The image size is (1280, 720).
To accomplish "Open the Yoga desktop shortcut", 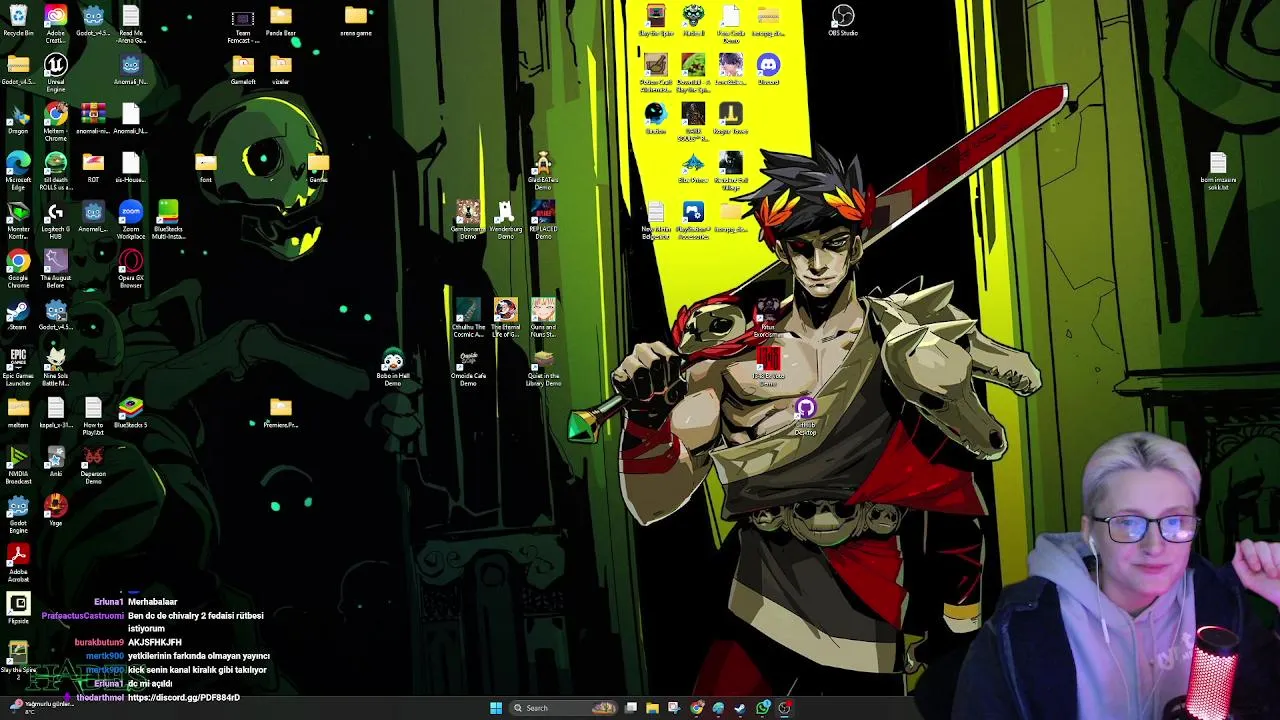I will (x=56, y=510).
